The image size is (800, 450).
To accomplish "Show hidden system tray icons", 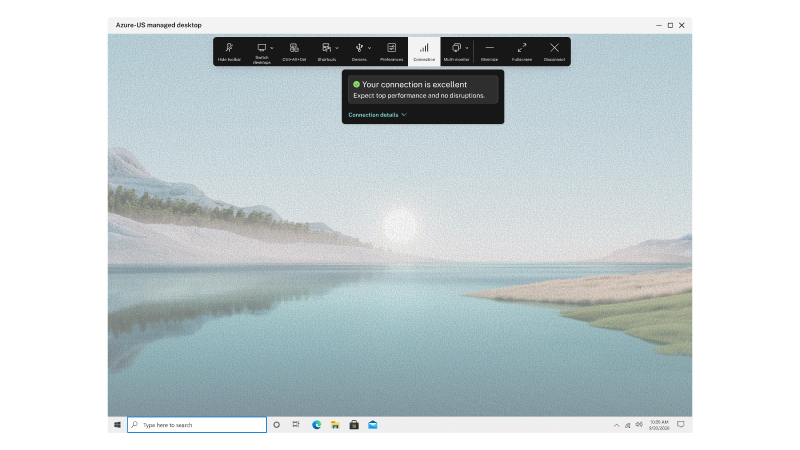I will (616, 425).
